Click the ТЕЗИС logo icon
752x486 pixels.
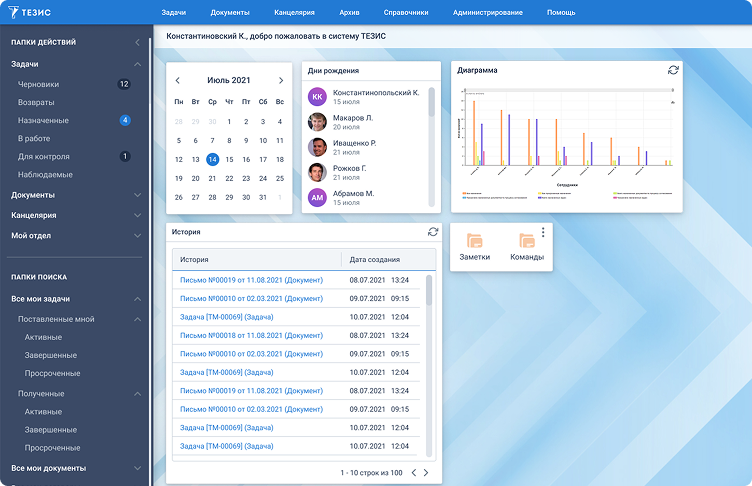pyautogui.click(x=13, y=12)
